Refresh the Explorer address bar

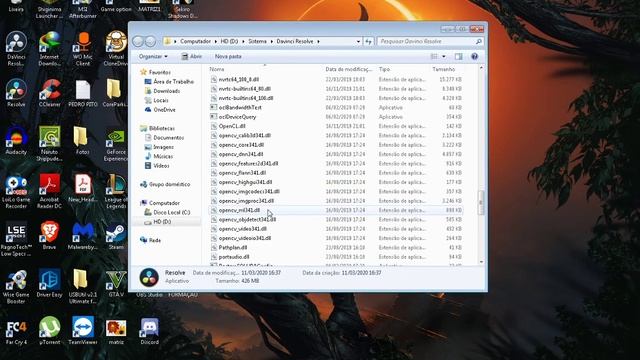[x=369, y=41]
